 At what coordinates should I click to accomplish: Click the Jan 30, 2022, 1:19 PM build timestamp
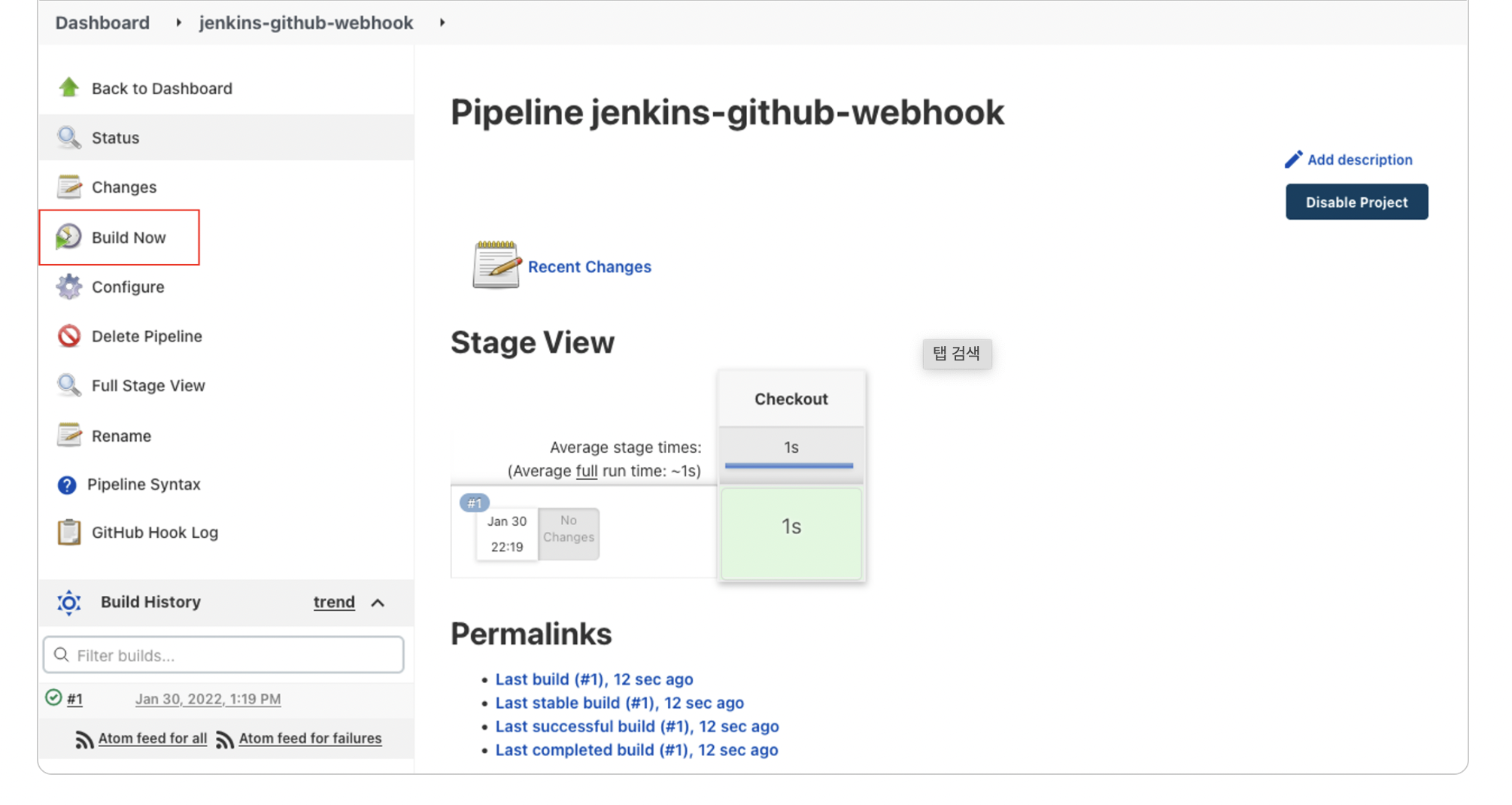coord(208,698)
